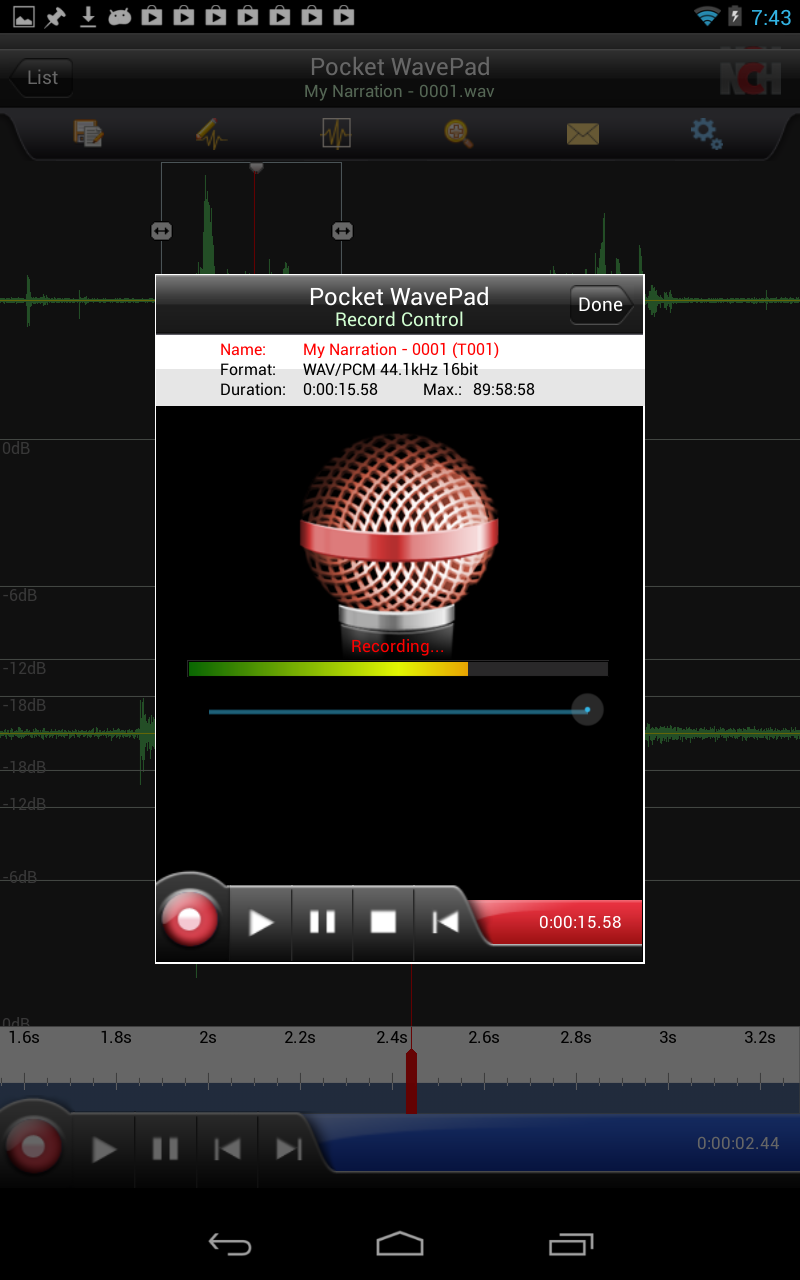Open the settings gears icon
Image resolution: width=800 pixels, height=1280 pixels.
click(707, 134)
